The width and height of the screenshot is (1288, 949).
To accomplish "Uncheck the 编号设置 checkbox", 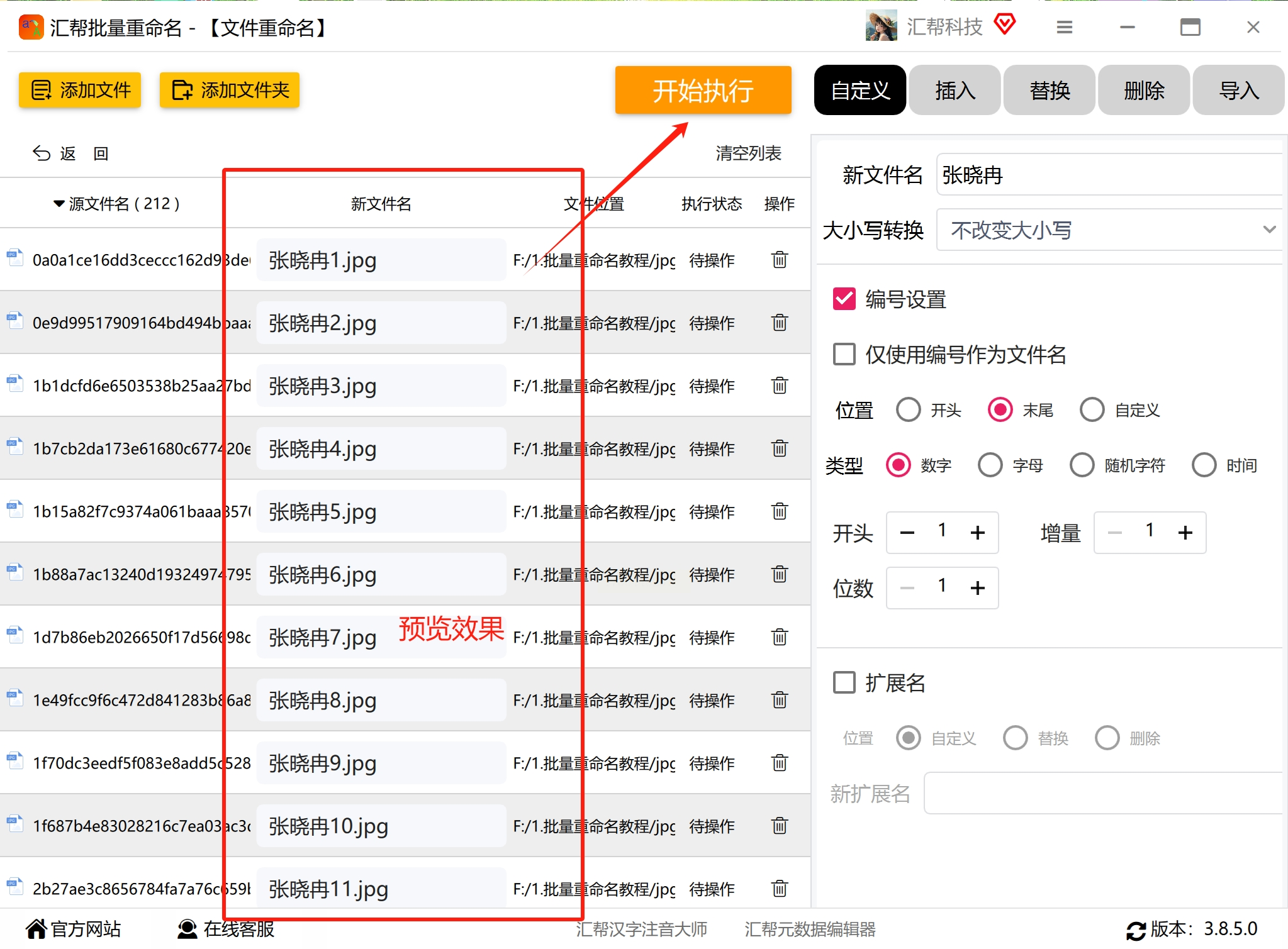I will point(844,299).
